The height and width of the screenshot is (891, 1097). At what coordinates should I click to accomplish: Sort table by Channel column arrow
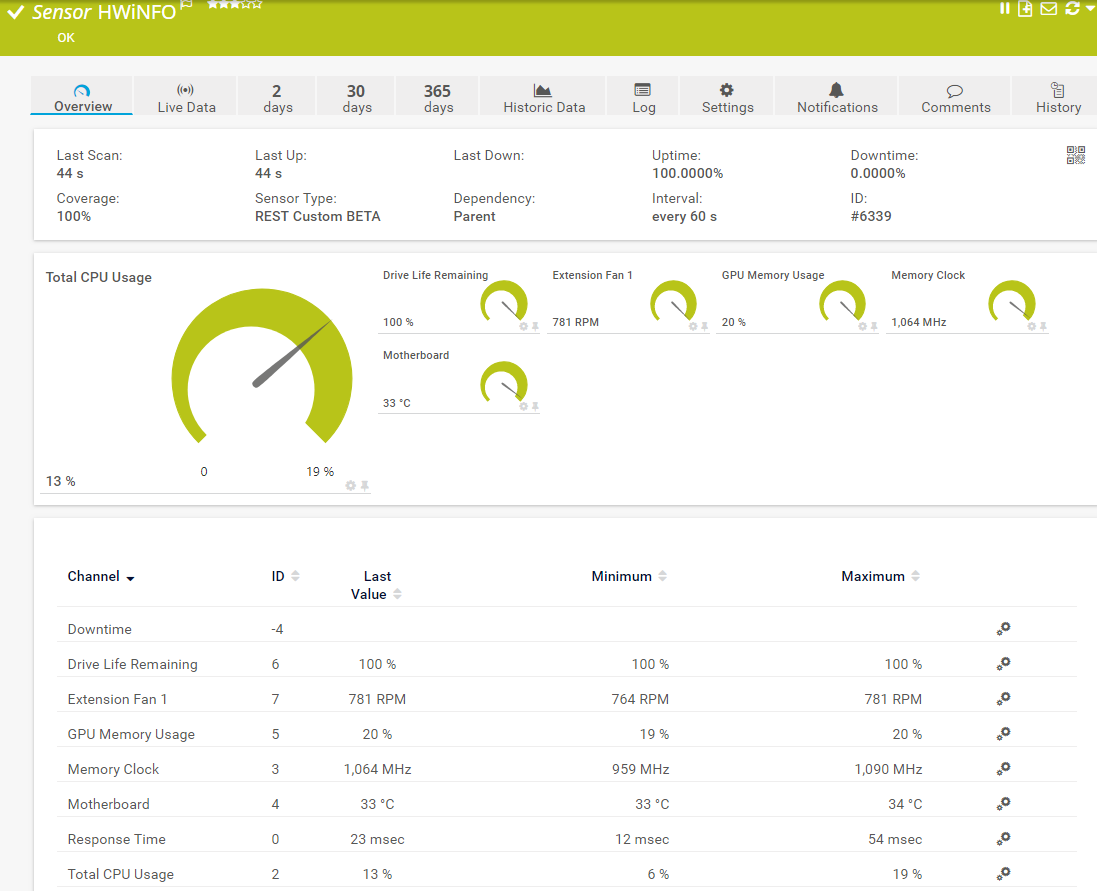pyautogui.click(x=130, y=578)
